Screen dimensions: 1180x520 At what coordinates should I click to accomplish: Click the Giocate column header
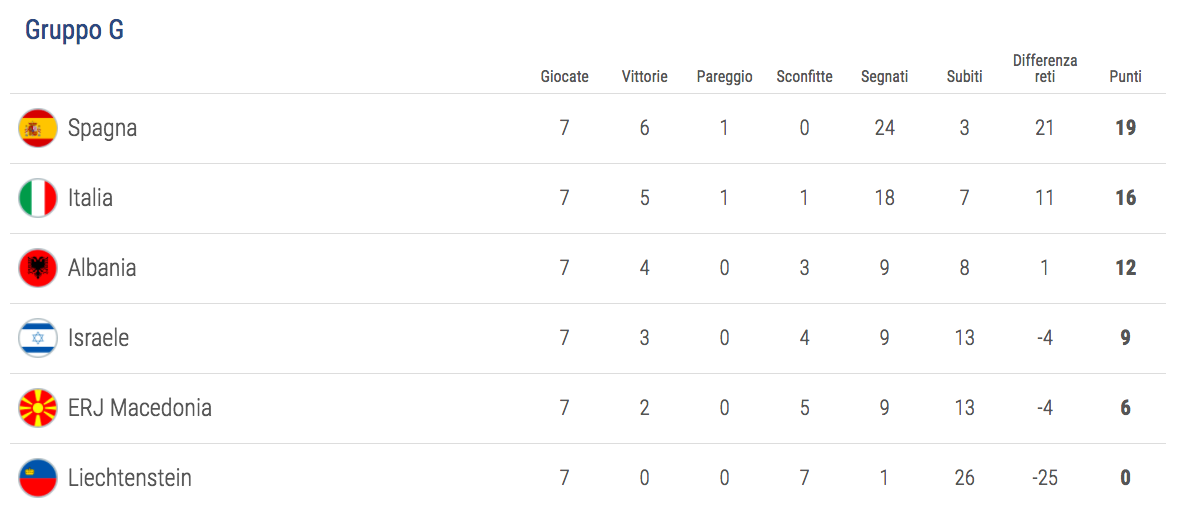point(565,77)
